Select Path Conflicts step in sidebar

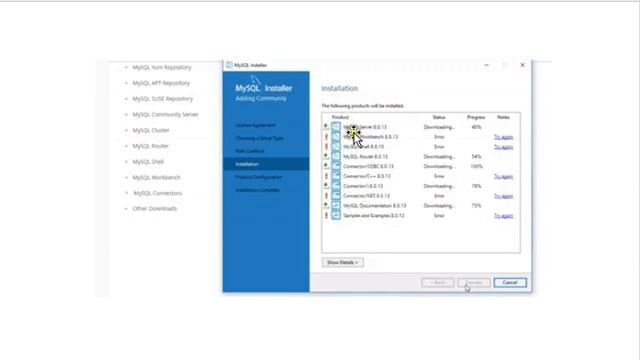point(250,151)
